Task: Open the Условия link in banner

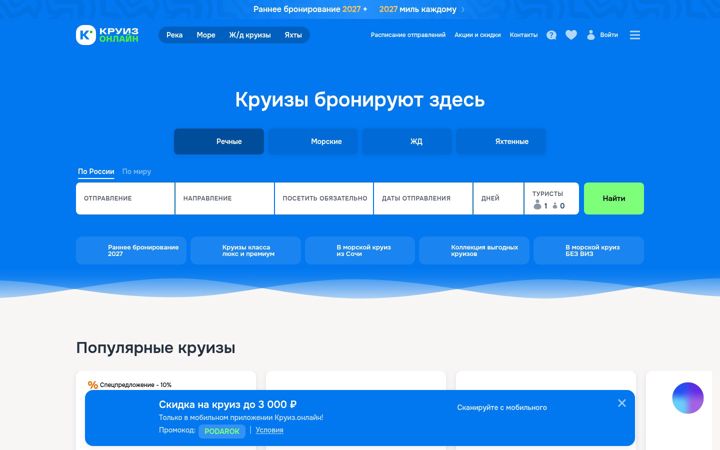Action: click(x=270, y=430)
